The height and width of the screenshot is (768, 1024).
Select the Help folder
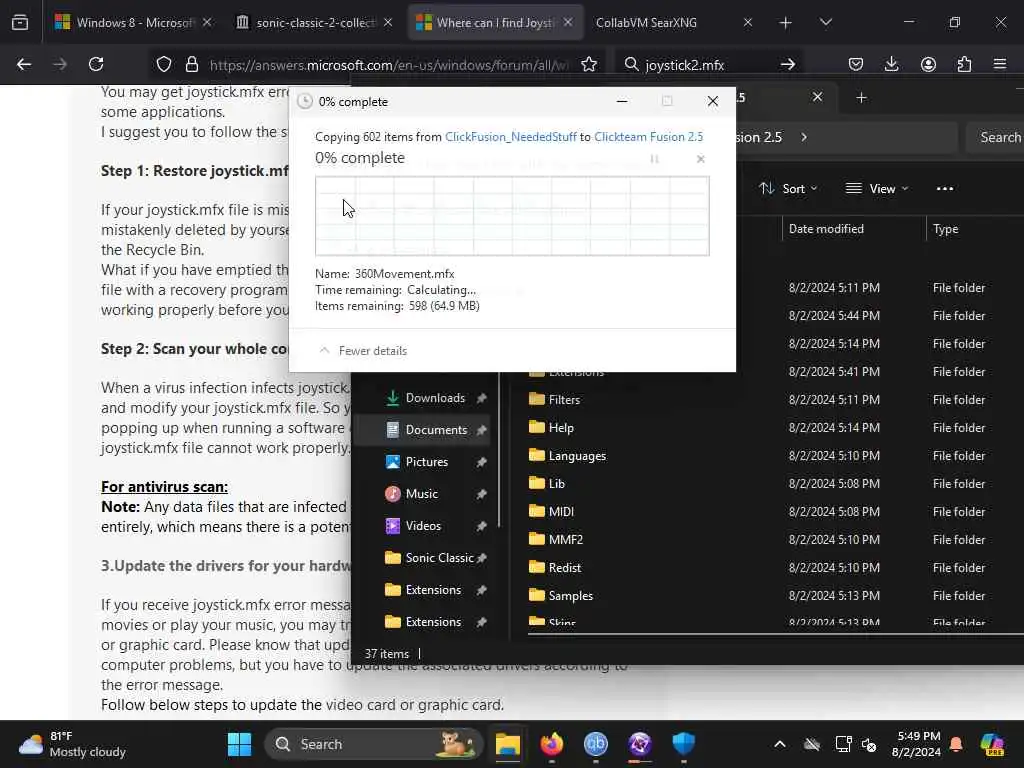551,427
